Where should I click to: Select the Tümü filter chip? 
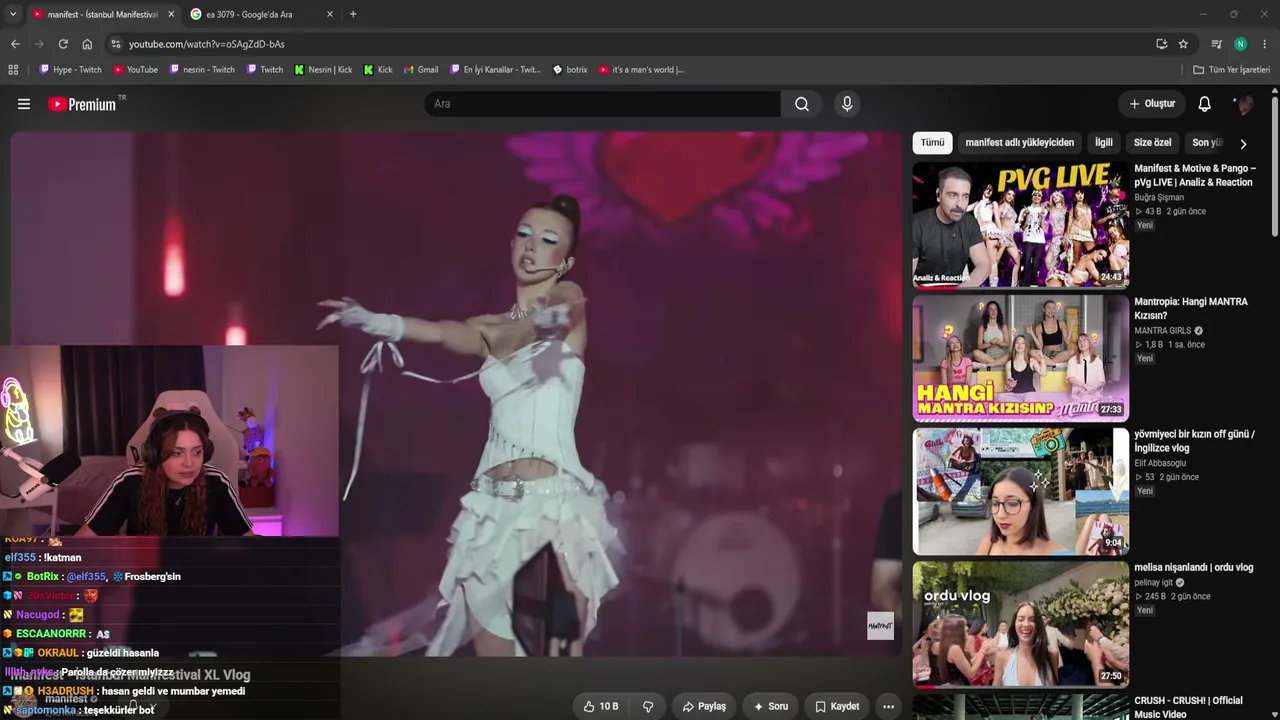coord(932,142)
